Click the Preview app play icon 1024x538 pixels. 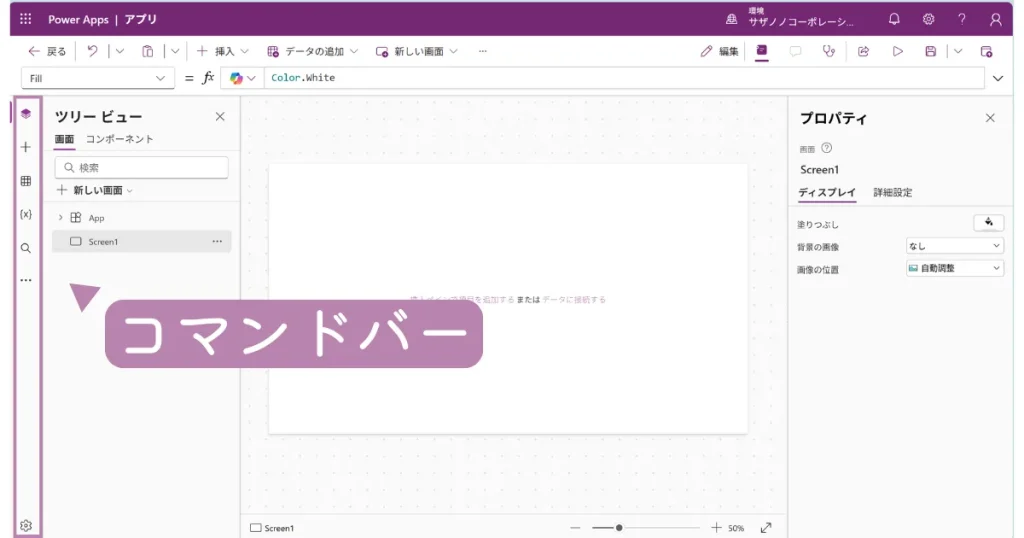(x=897, y=51)
